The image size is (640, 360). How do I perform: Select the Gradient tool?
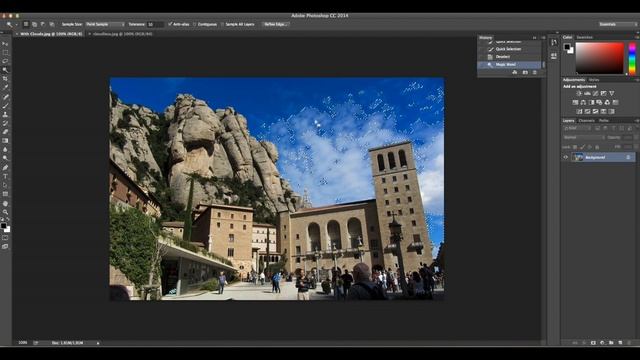5,141
